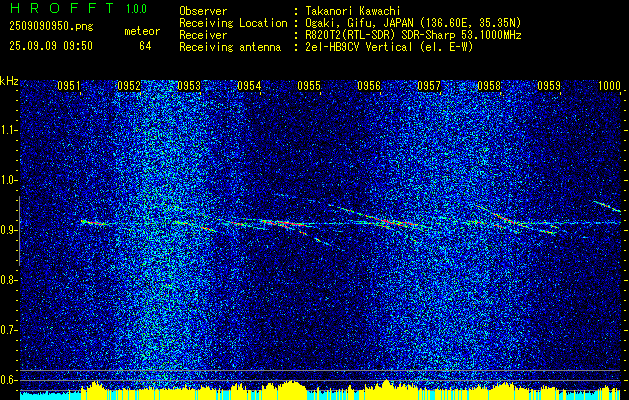Click the 1000 time marker
Image resolution: width=629 pixels, height=400 pixels.
click(x=609, y=86)
